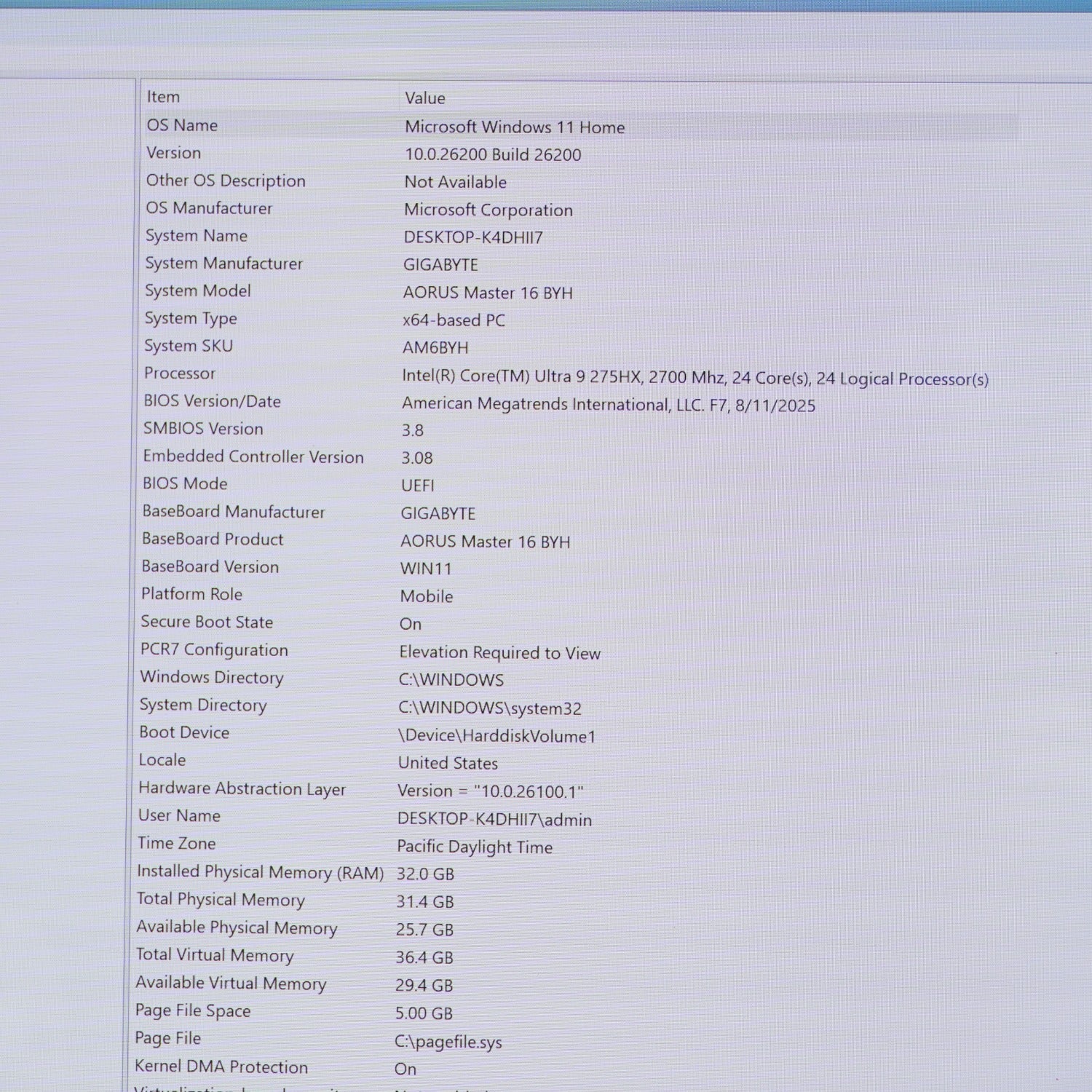Select the 'BaseBoard Version' label
The height and width of the screenshot is (1092, 1092).
[x=210, y=566]
